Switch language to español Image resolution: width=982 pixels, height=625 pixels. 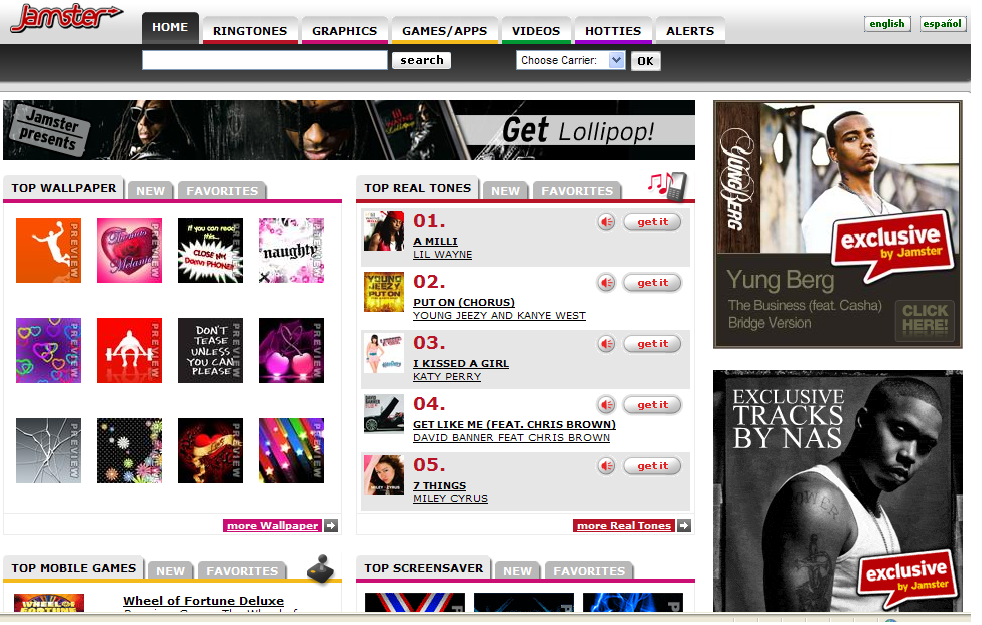pos(942,24)
